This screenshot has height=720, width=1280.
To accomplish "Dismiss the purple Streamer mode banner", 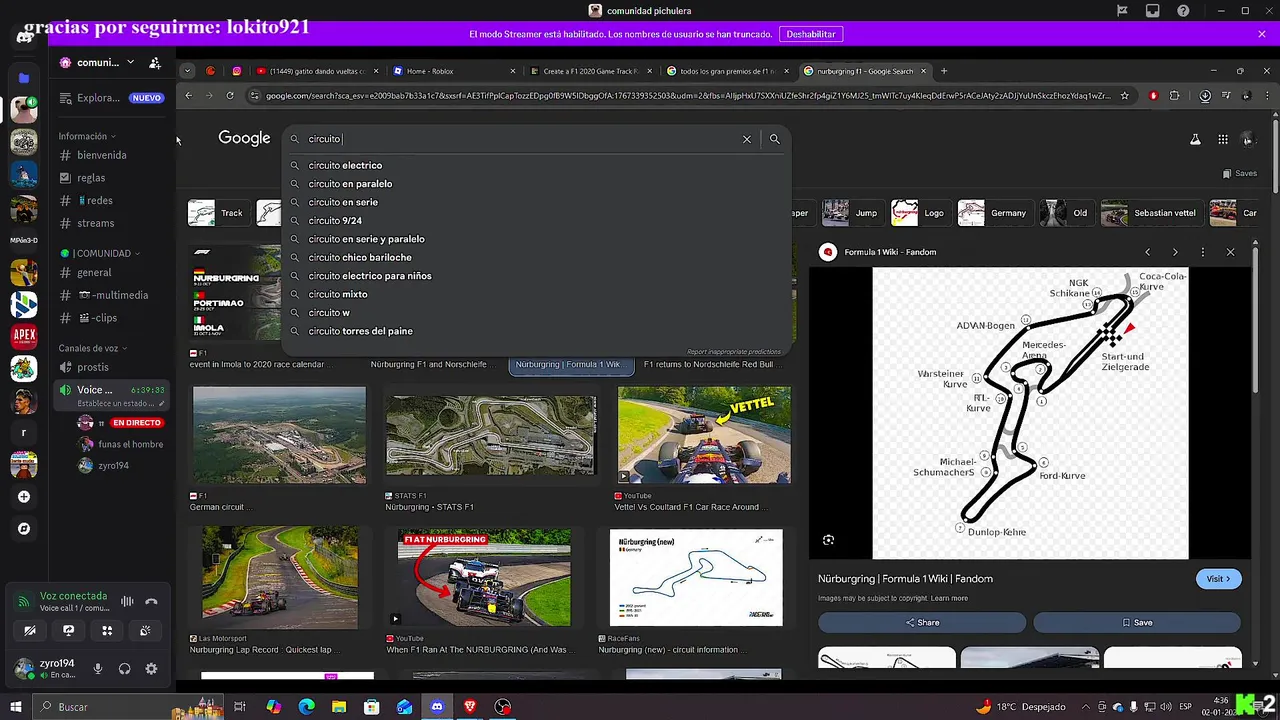I will 1262,34.
